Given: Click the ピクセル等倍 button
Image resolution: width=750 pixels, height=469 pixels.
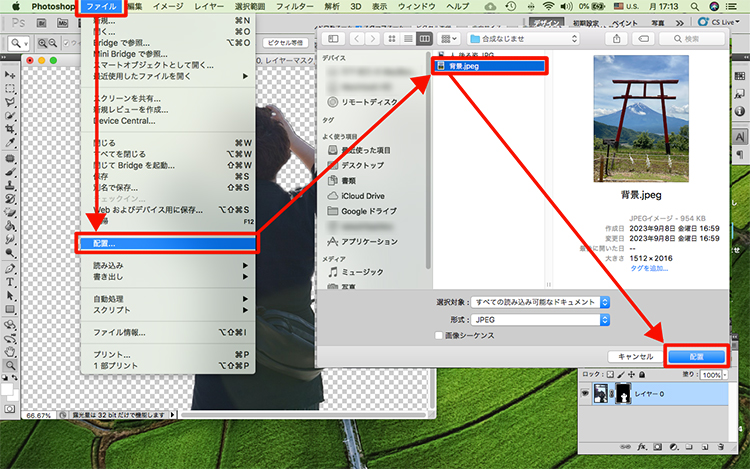Looking at the screenshot, I should click(x=285, y=43).
